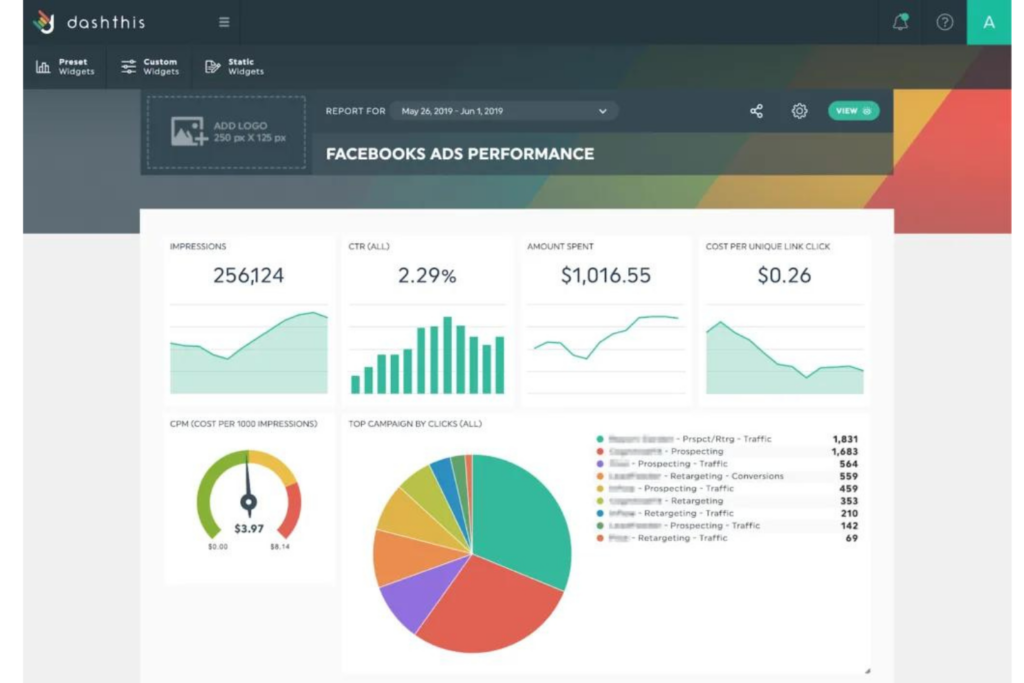Open the hamburger menu

pyautogui.click(x=224, y=22)
